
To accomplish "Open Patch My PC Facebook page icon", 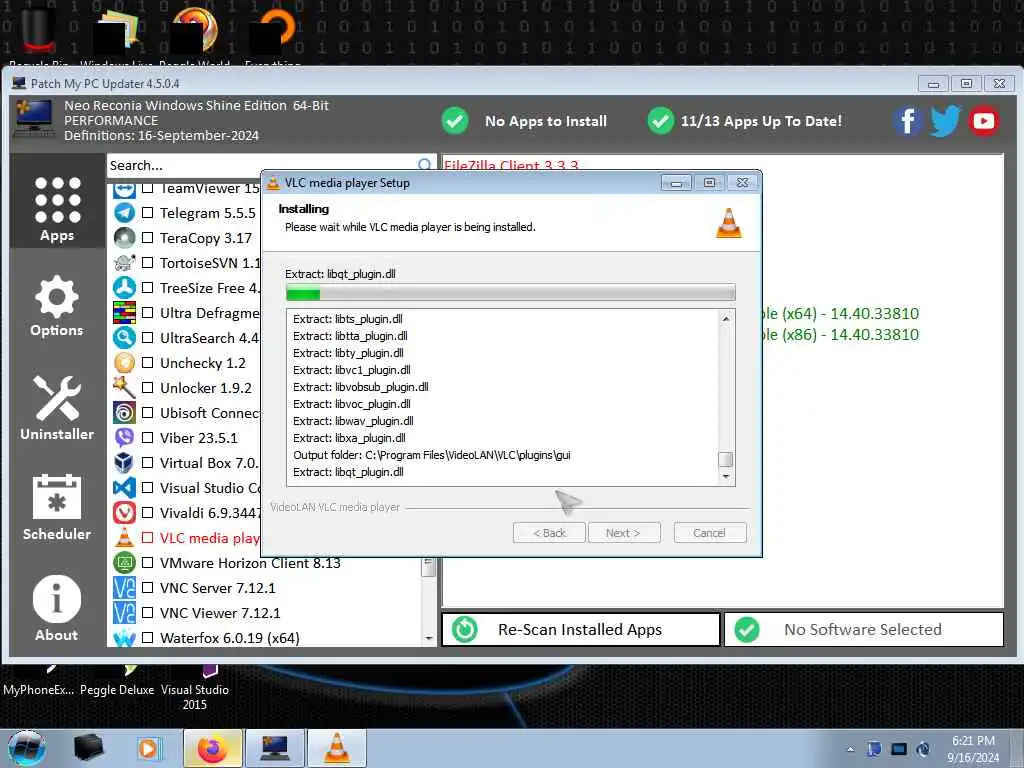I will [908, 121].
